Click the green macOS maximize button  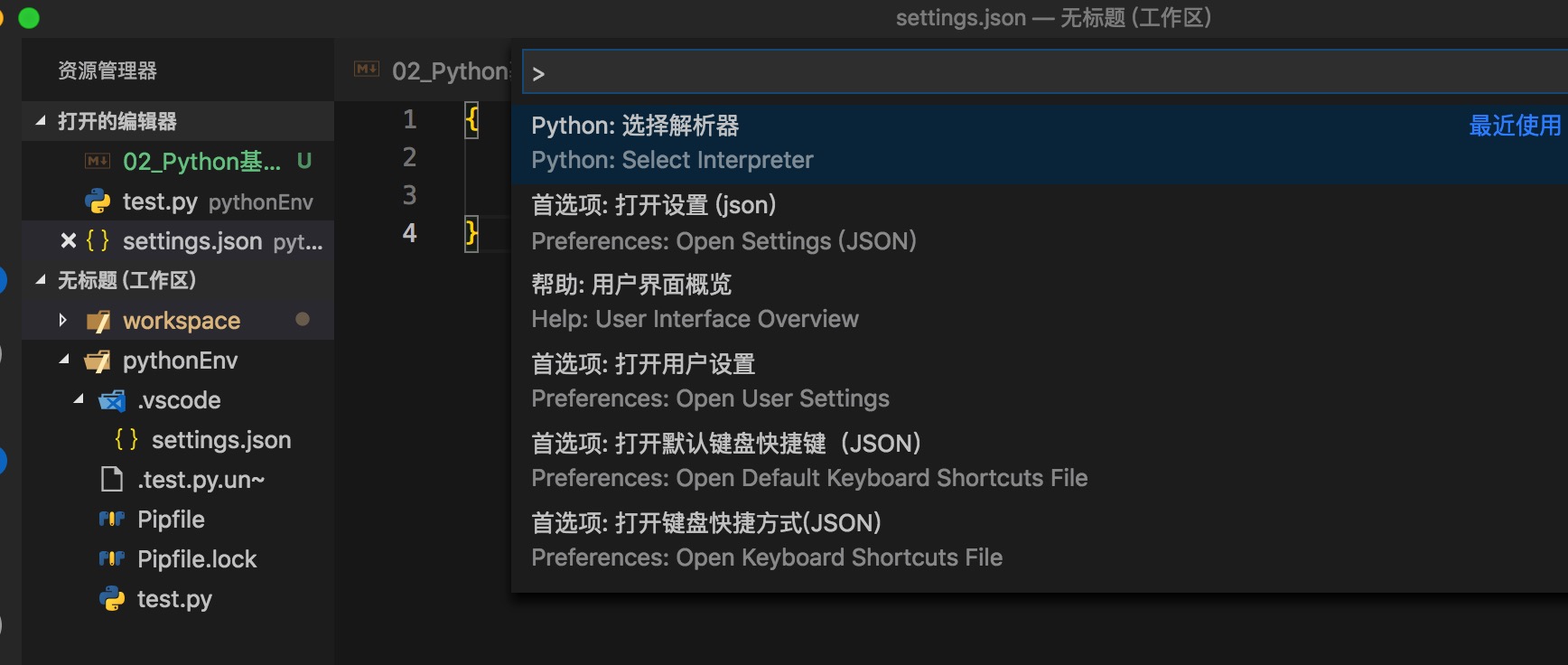(x=29, y=18)
